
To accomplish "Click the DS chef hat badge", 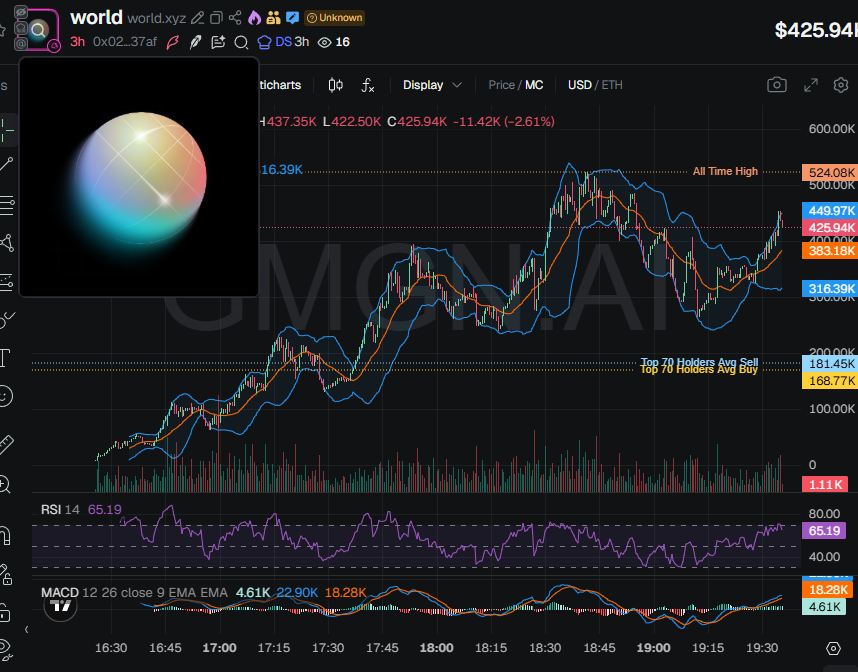I will click(x=274, y=42).
